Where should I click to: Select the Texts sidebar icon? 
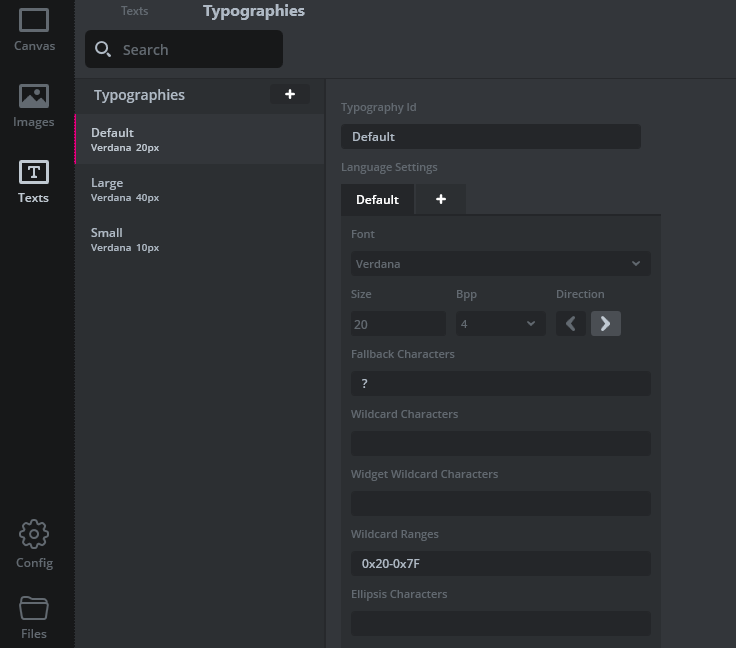(34, 182)
